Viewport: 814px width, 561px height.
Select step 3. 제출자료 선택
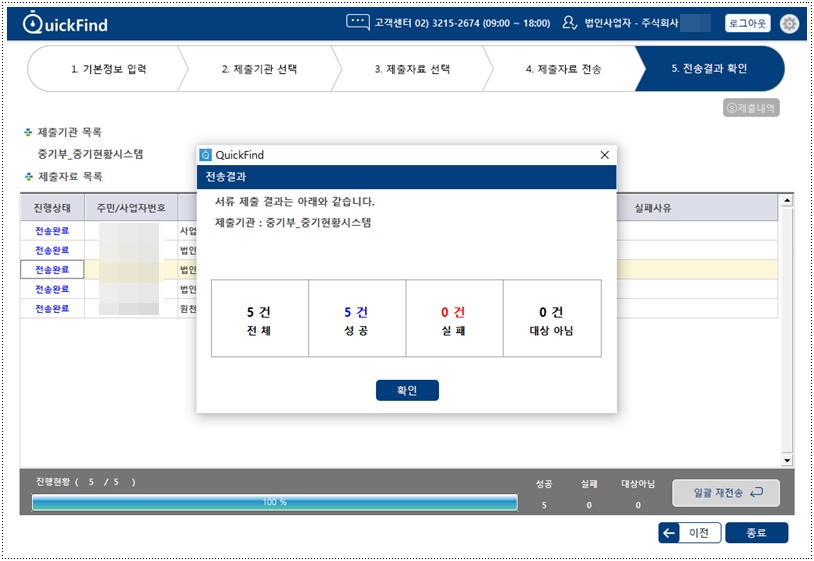(412, 69)
